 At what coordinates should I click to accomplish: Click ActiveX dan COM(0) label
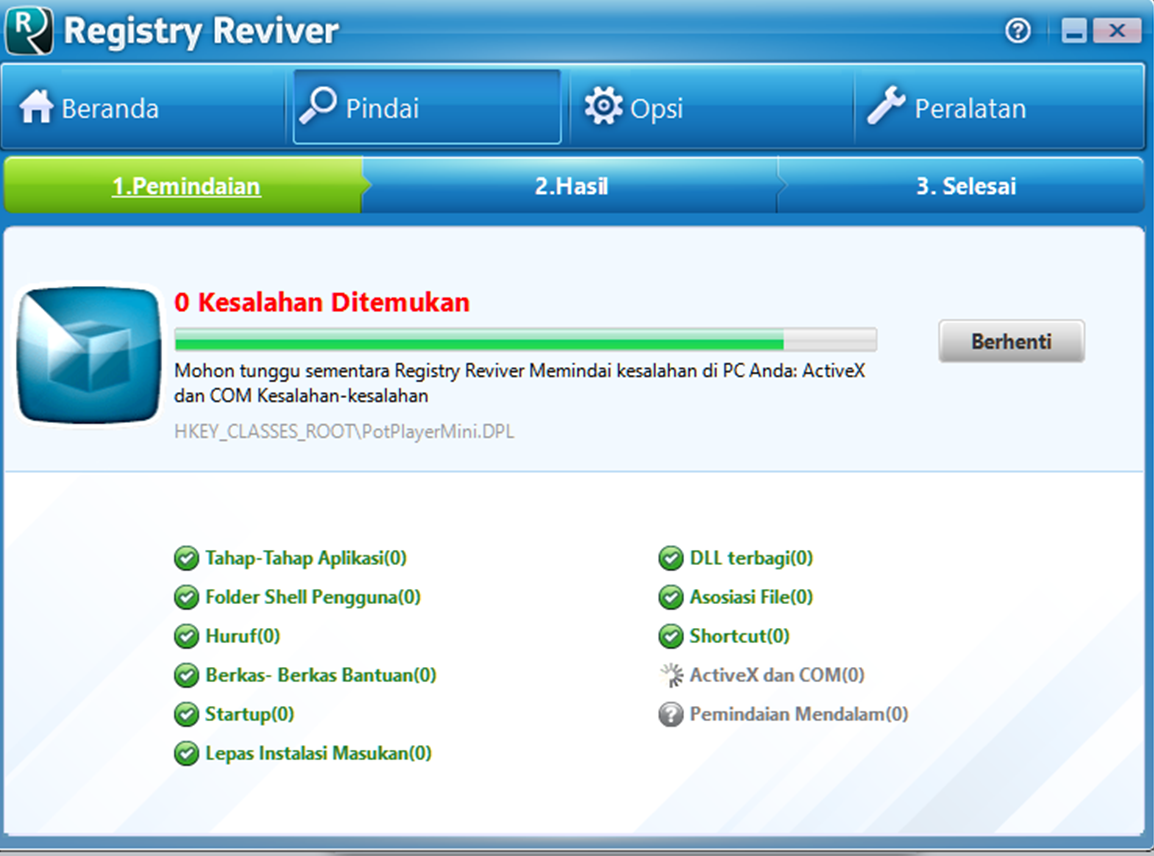[776, 675]
